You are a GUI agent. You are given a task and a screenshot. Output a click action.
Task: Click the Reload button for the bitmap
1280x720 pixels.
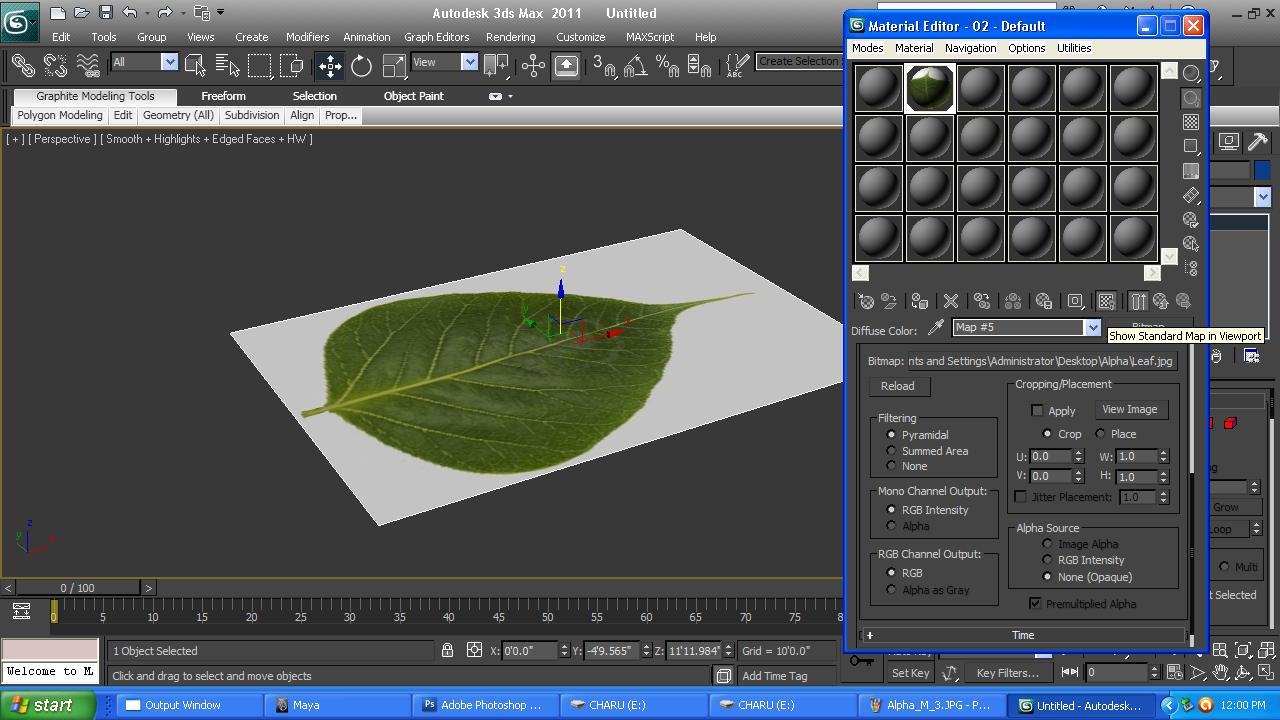(897, 386)
